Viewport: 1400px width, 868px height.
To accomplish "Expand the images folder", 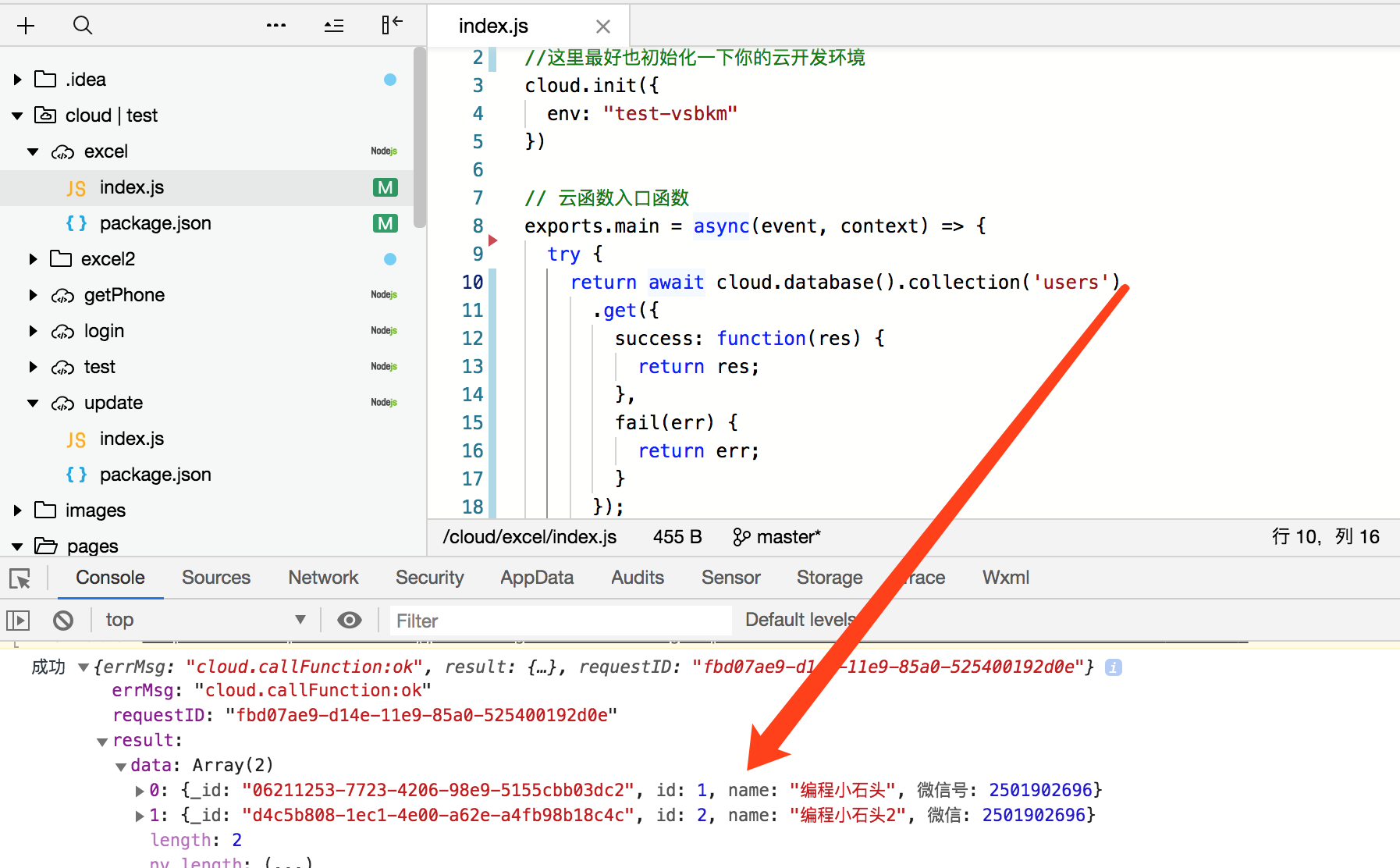I will point(18,510).
